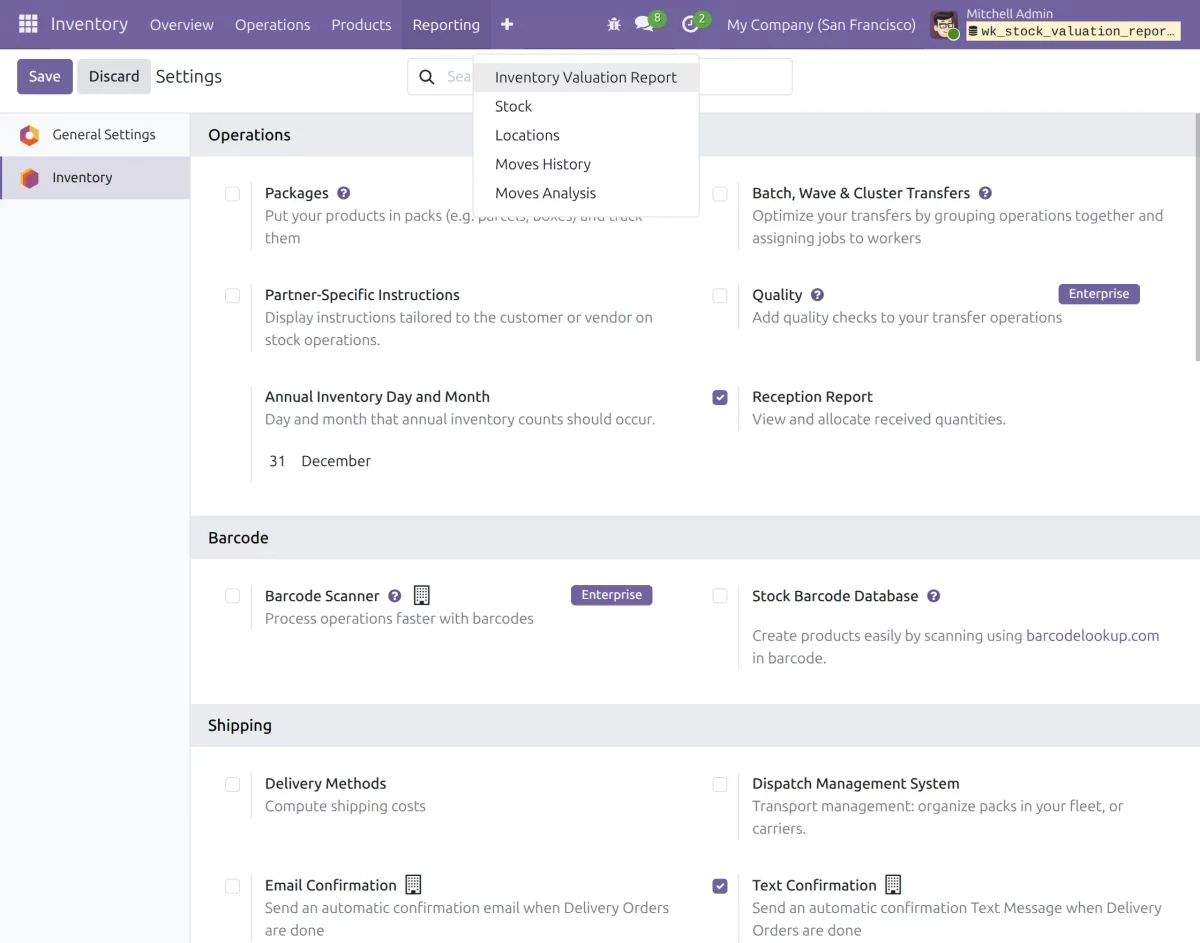The height and width of the screenshot is (943, 1200).
Task: Disable the Reception Report checkbox
Action: [x=720, y=397]
